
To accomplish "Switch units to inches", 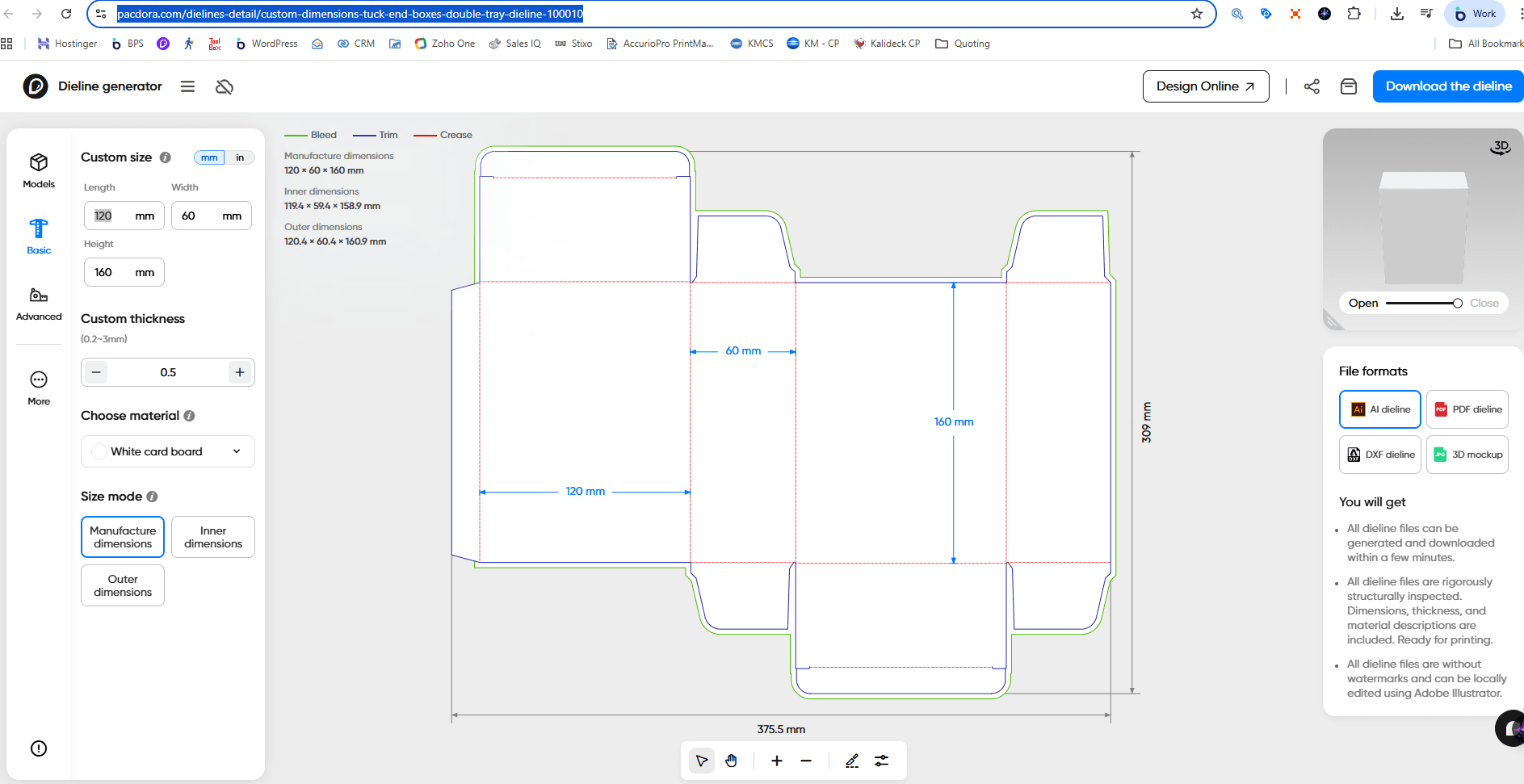I will (240, 157).
